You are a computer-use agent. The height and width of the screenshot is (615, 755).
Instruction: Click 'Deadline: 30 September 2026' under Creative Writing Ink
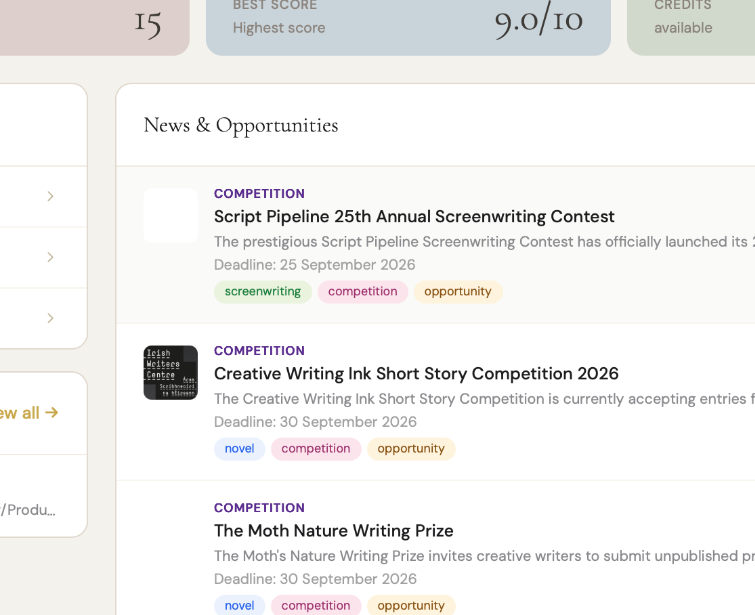[x=315, y=422]
